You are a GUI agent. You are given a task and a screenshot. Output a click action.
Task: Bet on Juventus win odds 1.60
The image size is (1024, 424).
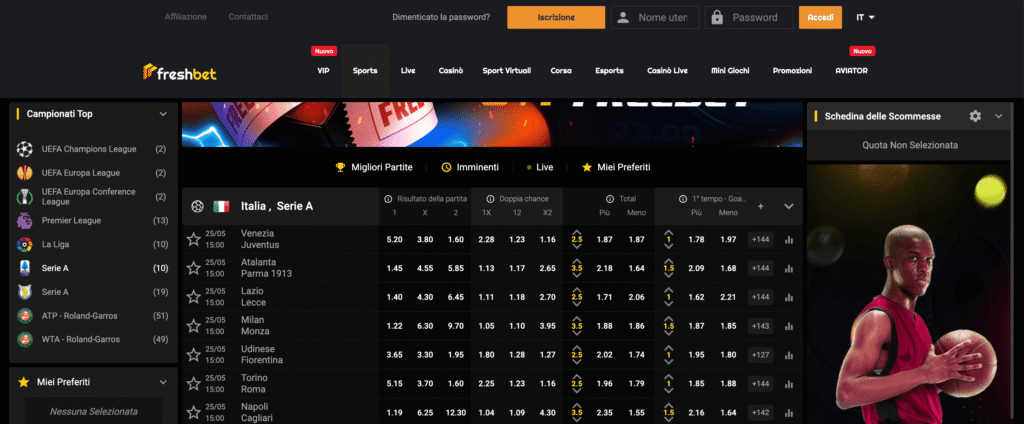click(x=456, y=240)
